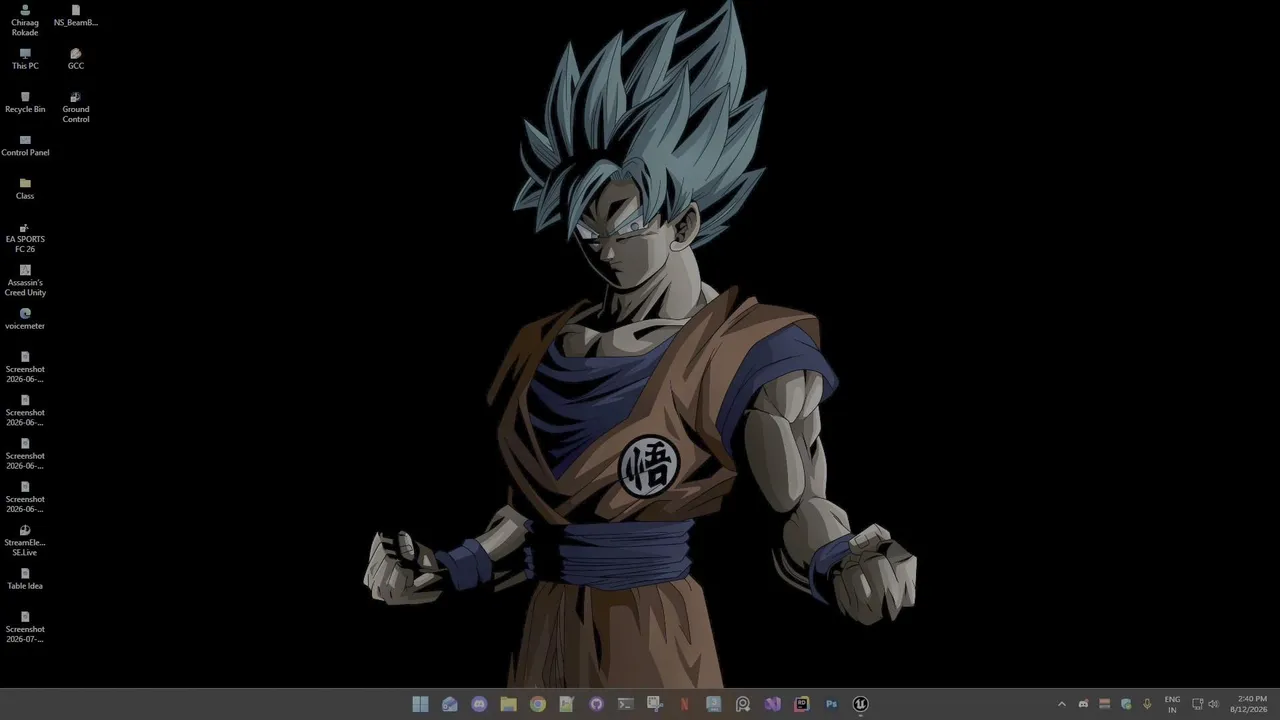This screenshot has width=1280, height=720.
Task: Select the Table Idea file
Action: point(25,579)
